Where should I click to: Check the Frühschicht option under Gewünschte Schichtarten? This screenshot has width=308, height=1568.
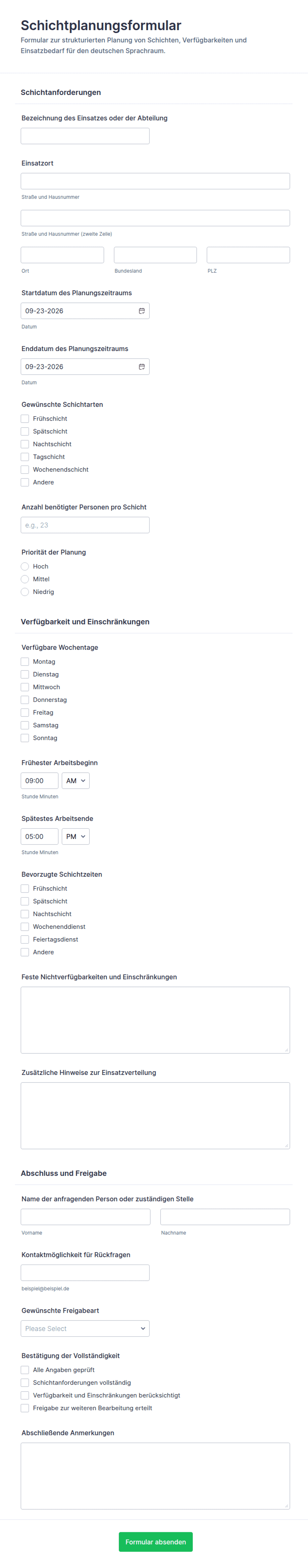pos(25,419)
